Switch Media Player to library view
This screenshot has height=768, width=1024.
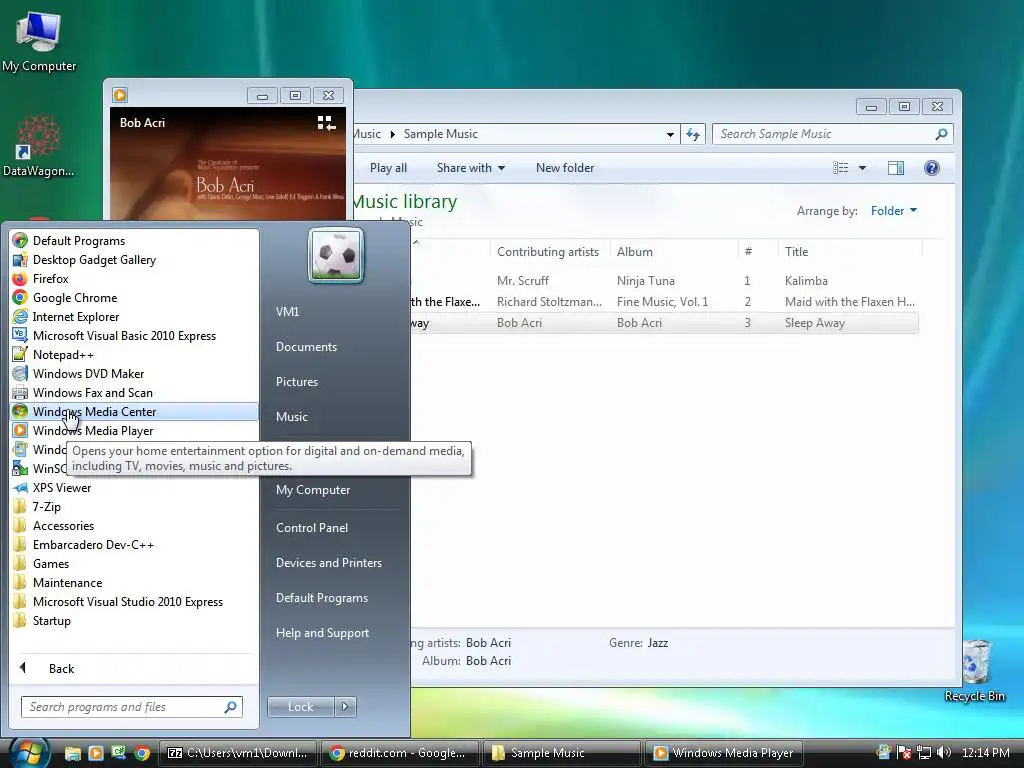[326, 123]
